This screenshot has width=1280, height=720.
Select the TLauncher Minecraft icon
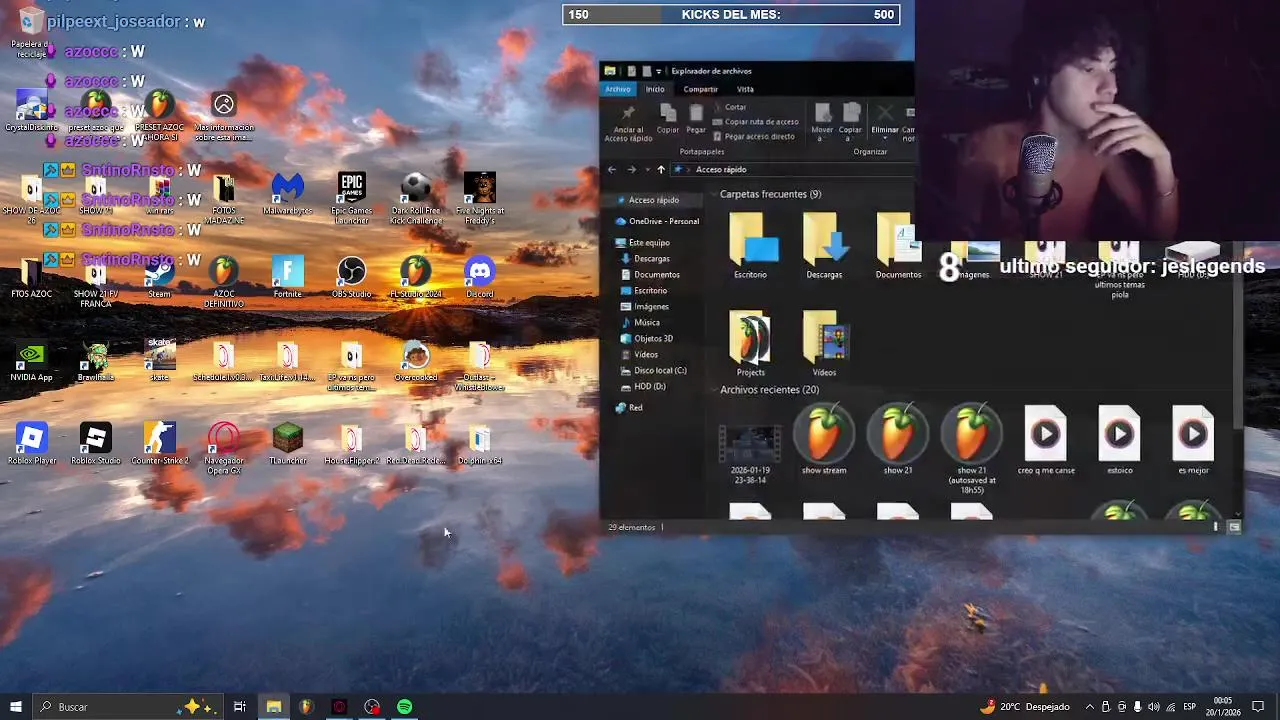coord(287,444)
